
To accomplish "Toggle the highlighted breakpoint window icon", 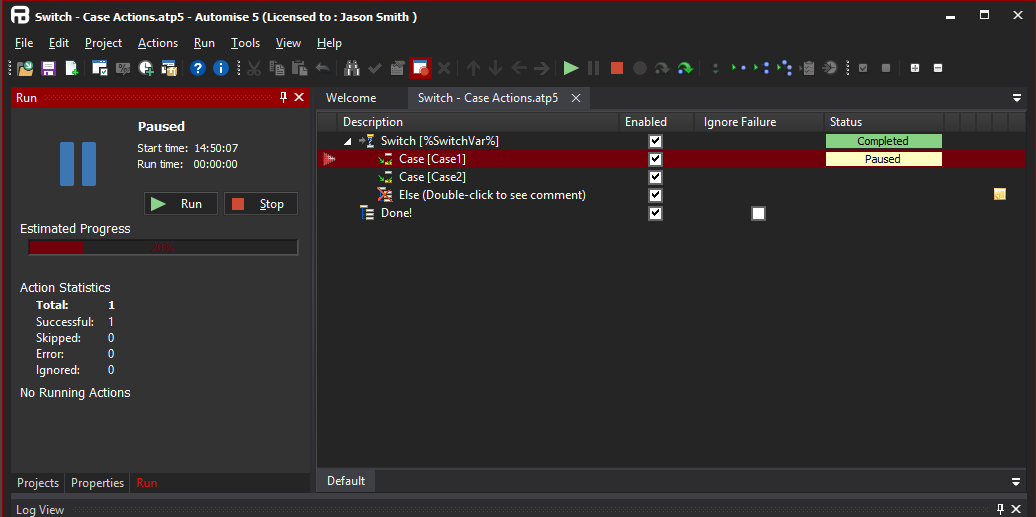I will (420, 67).
